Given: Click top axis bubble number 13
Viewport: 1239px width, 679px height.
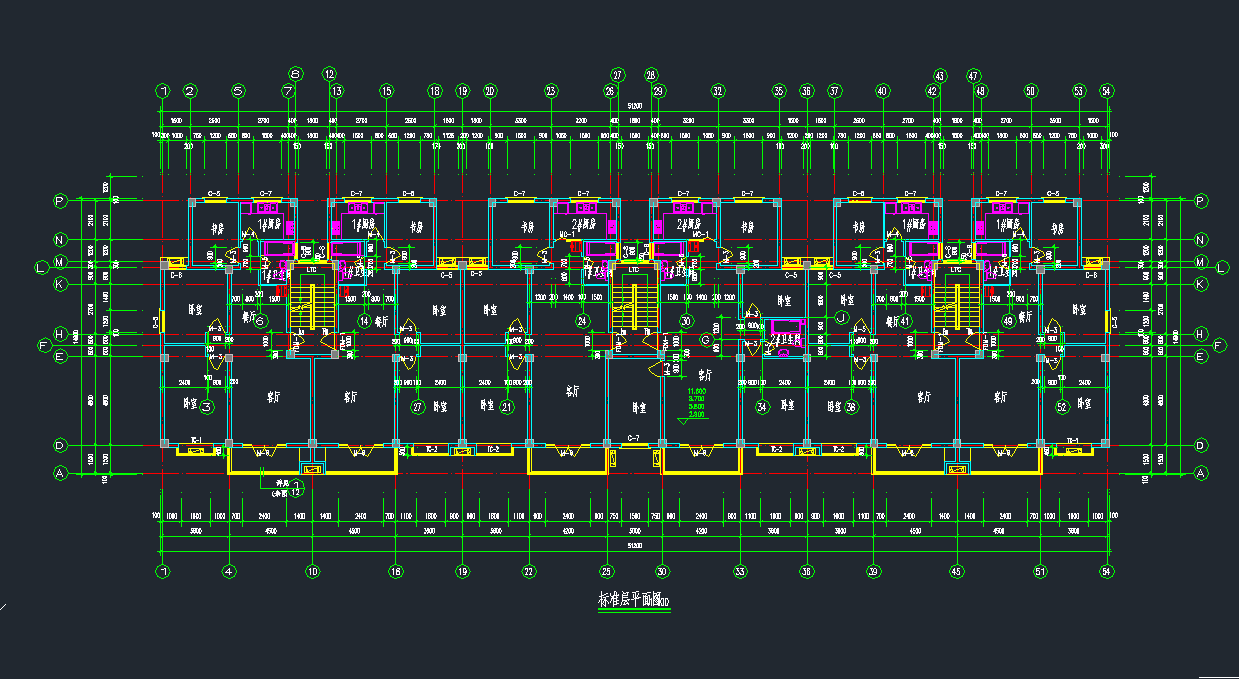Looking at the screenshot, I should [337, 91].
